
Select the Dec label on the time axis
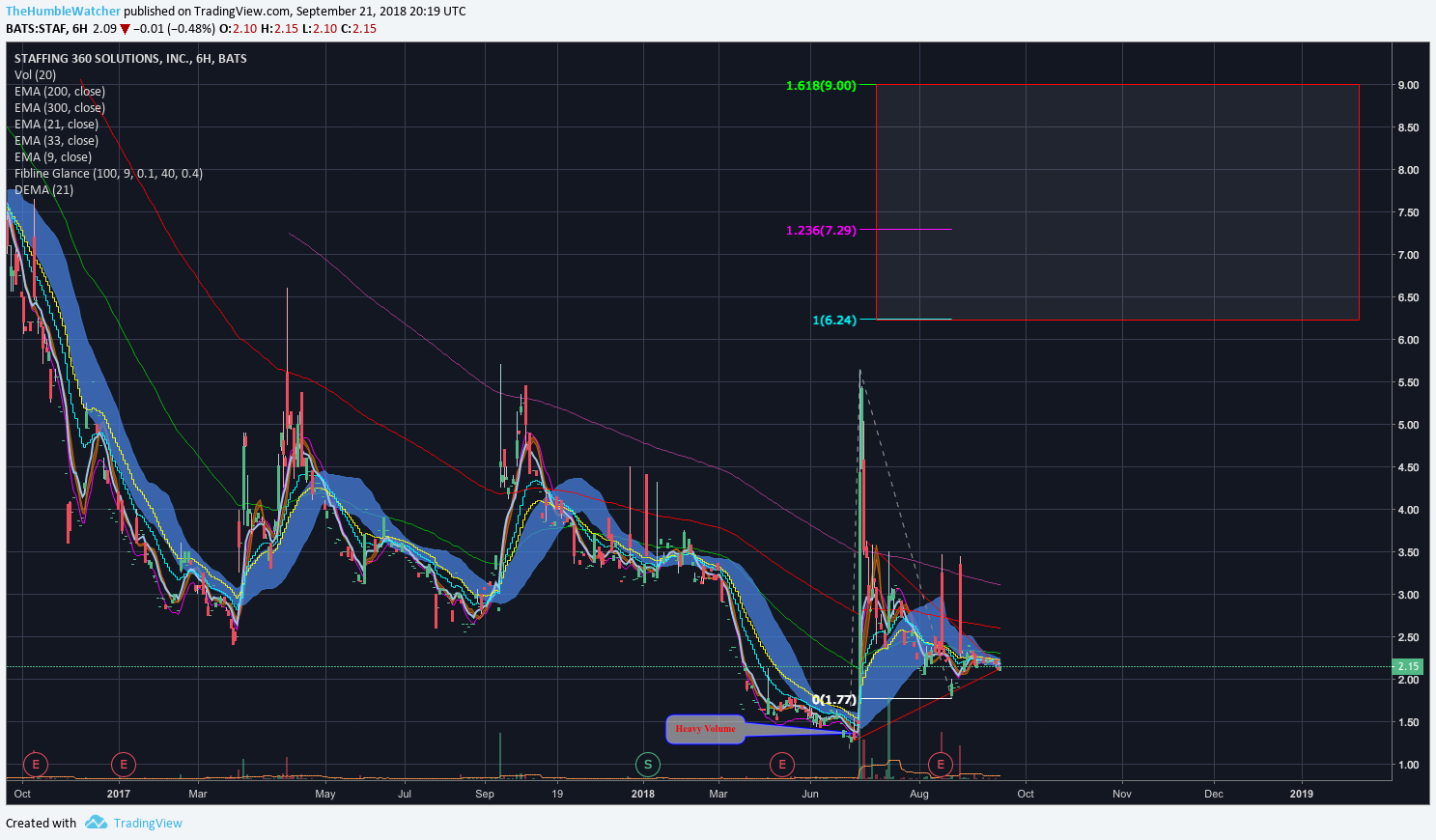click(1214, 794)
